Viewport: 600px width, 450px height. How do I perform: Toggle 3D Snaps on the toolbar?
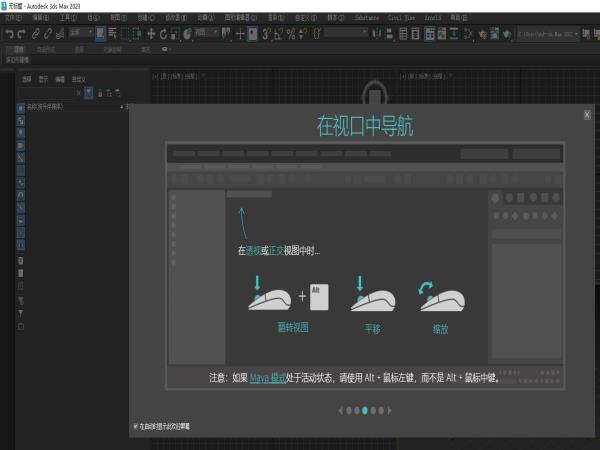(266, 34)
